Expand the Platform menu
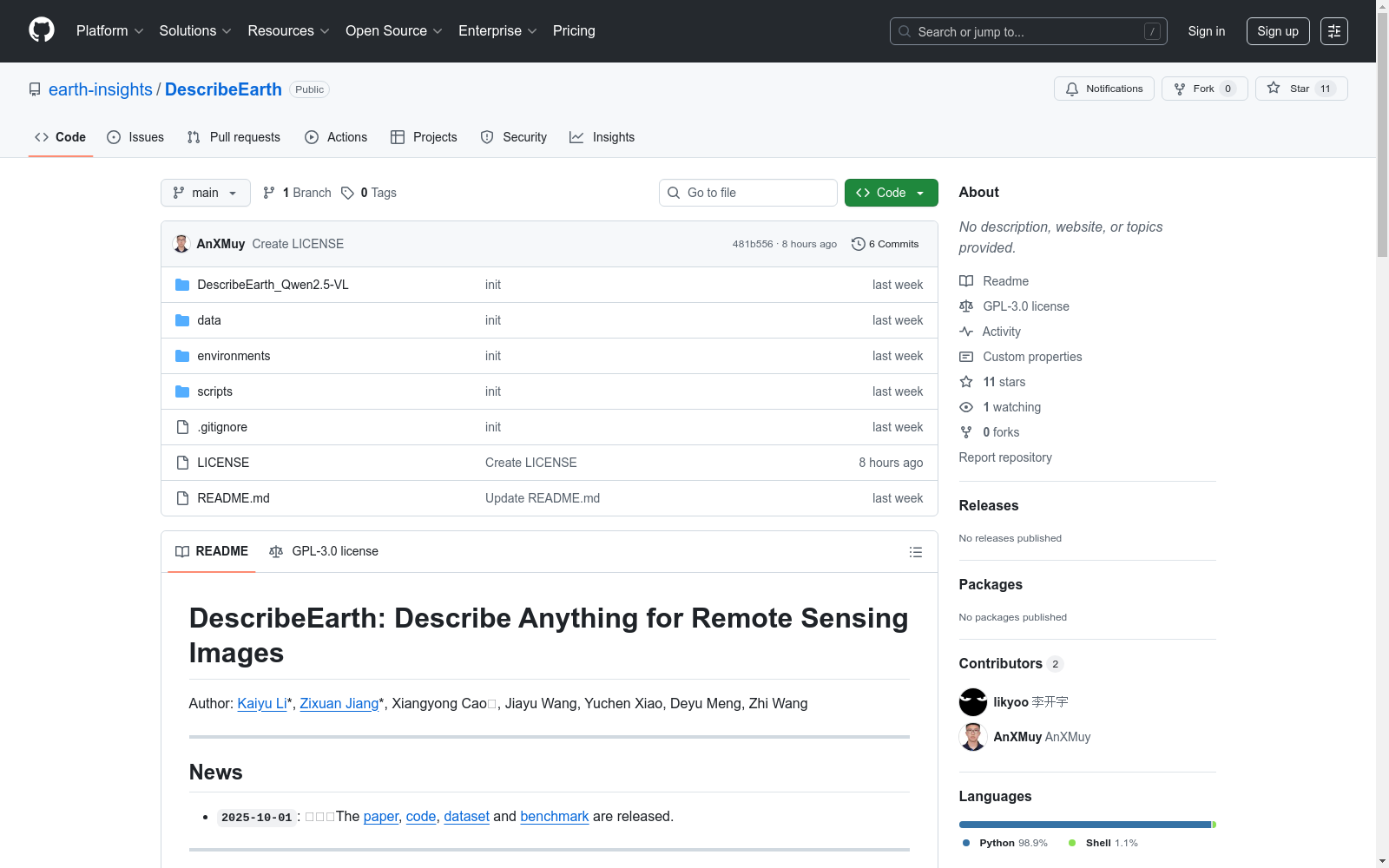Screen dimensions: 1389x868 110,31
